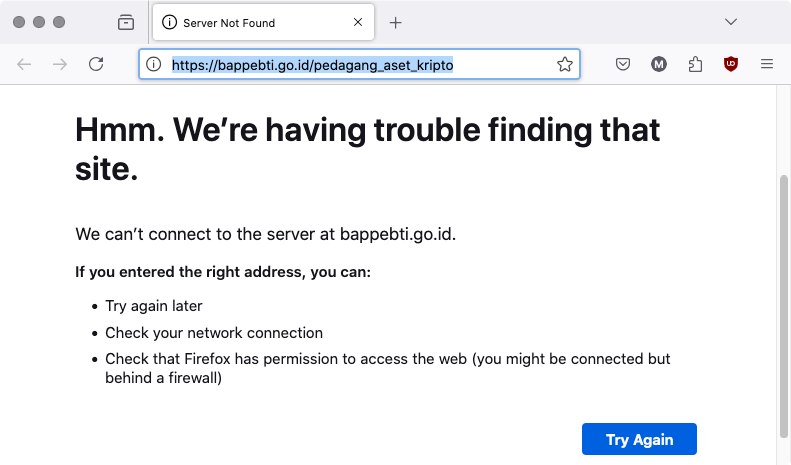Click the vertical page scrollbar
The image size is (791, 465).
[783, 307]
